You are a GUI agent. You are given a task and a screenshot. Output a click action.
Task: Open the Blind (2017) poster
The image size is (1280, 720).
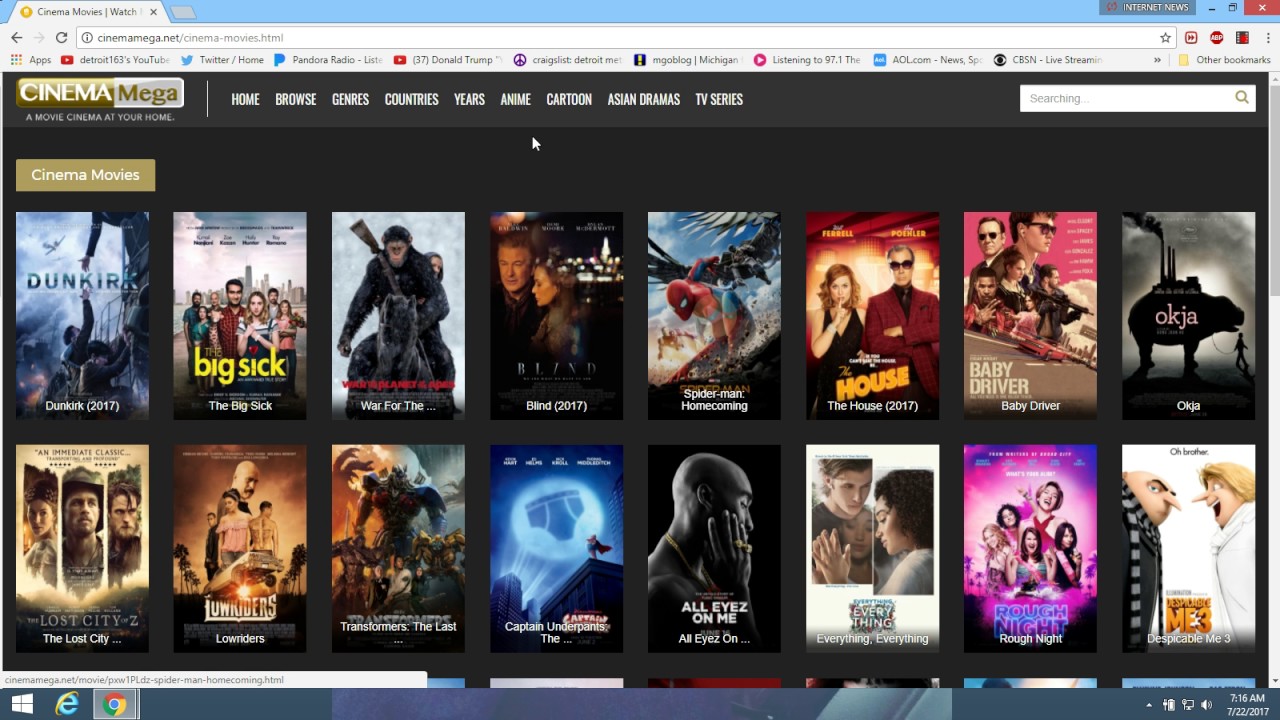click(556, 315)
